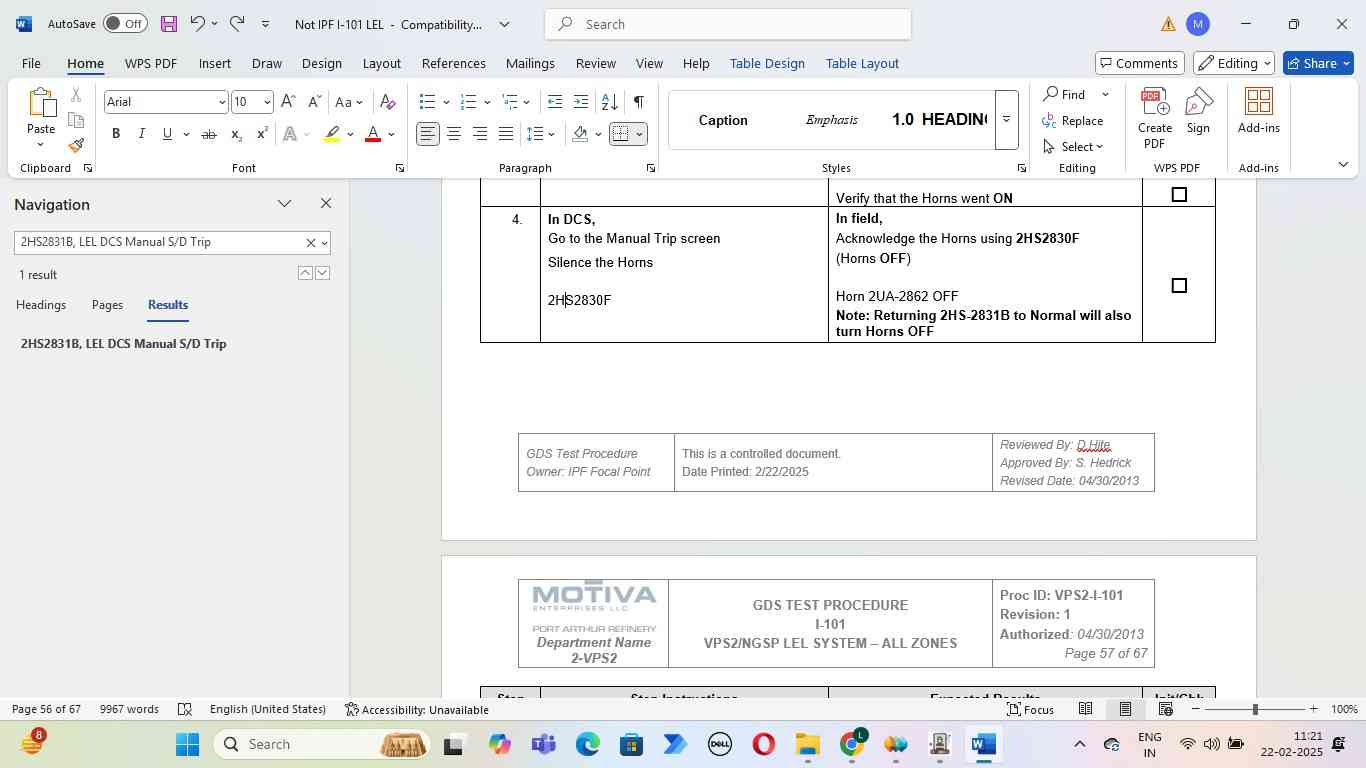Viewport: 1366px width, 768px height.
Task: Justify the paragraph text
Action: tap(506, 134)
